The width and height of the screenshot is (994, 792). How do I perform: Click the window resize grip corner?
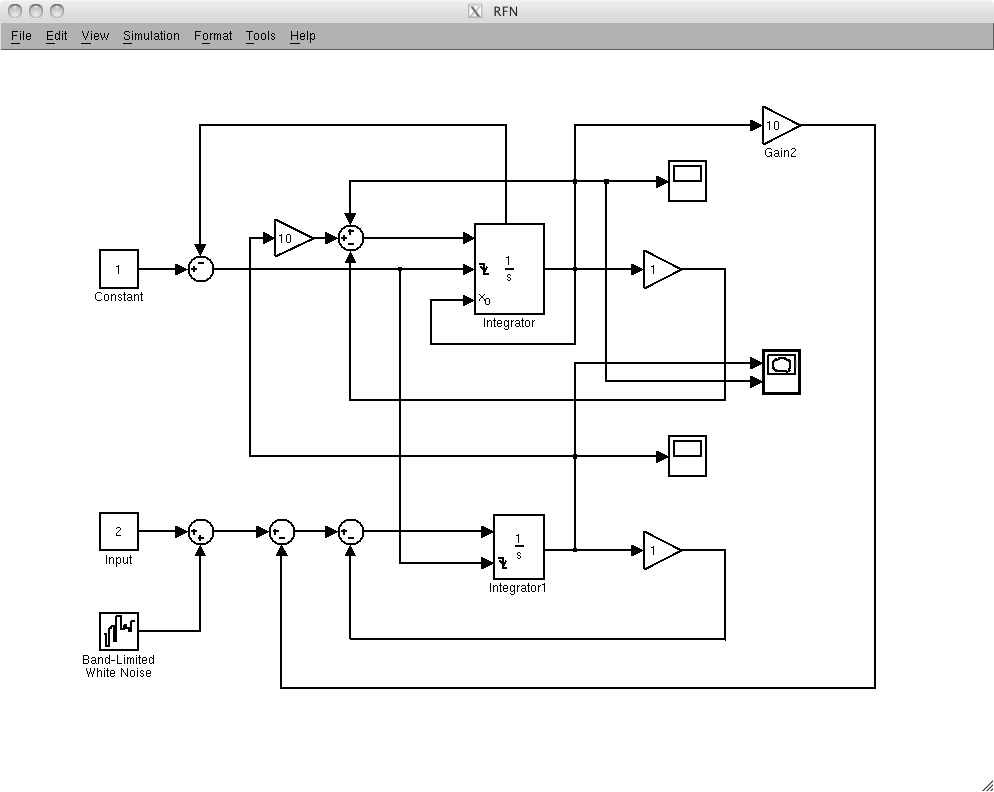[985, 783]
